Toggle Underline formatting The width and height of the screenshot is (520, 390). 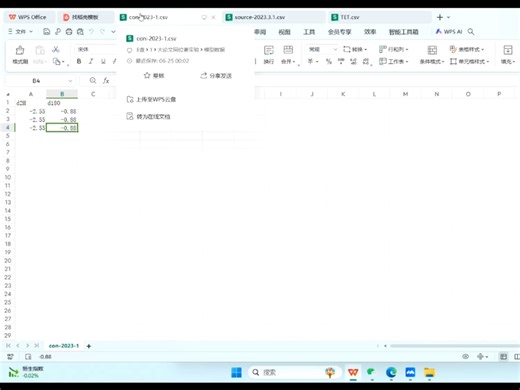(103, 61)
